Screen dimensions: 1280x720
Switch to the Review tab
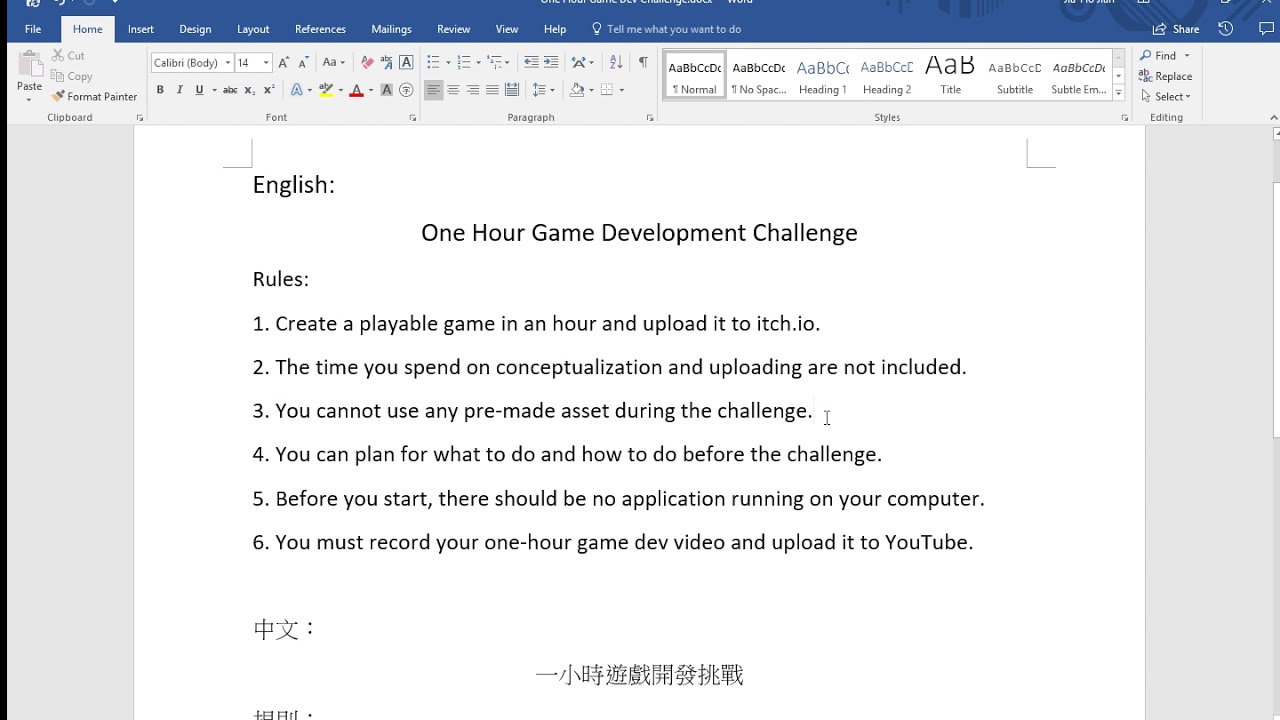click(454, 29)
